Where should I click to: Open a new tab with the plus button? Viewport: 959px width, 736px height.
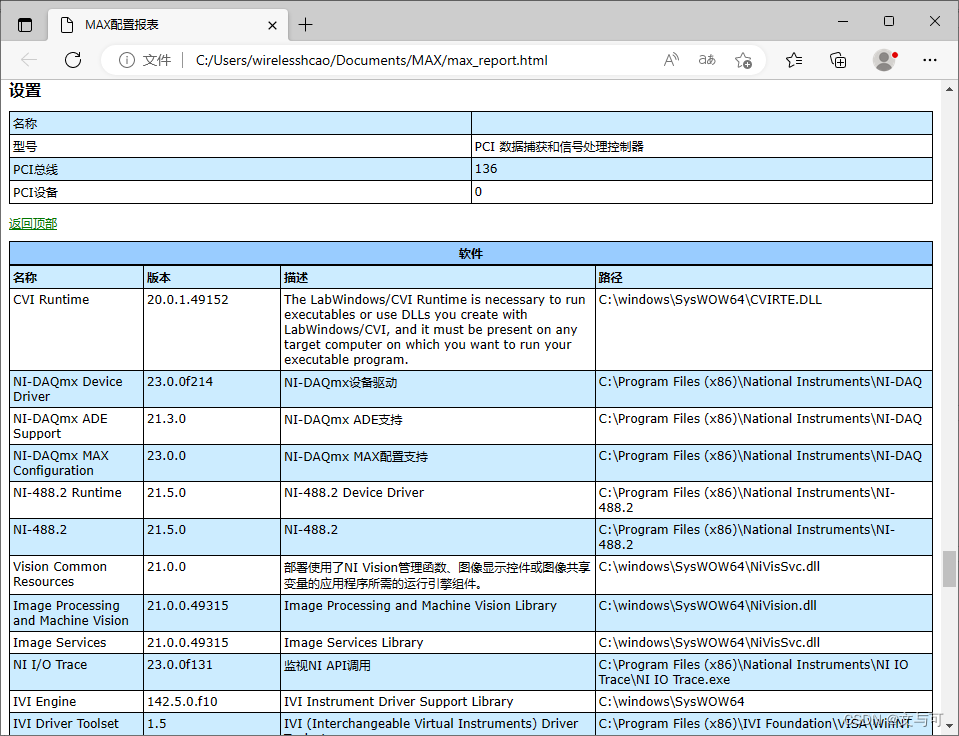(x=306, y=22)
